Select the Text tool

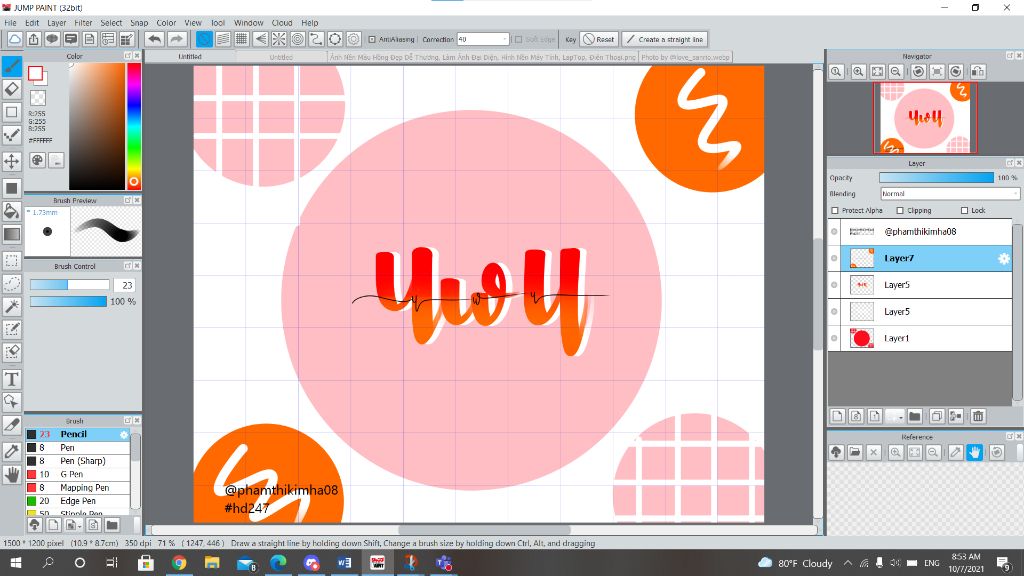[12, 379]
